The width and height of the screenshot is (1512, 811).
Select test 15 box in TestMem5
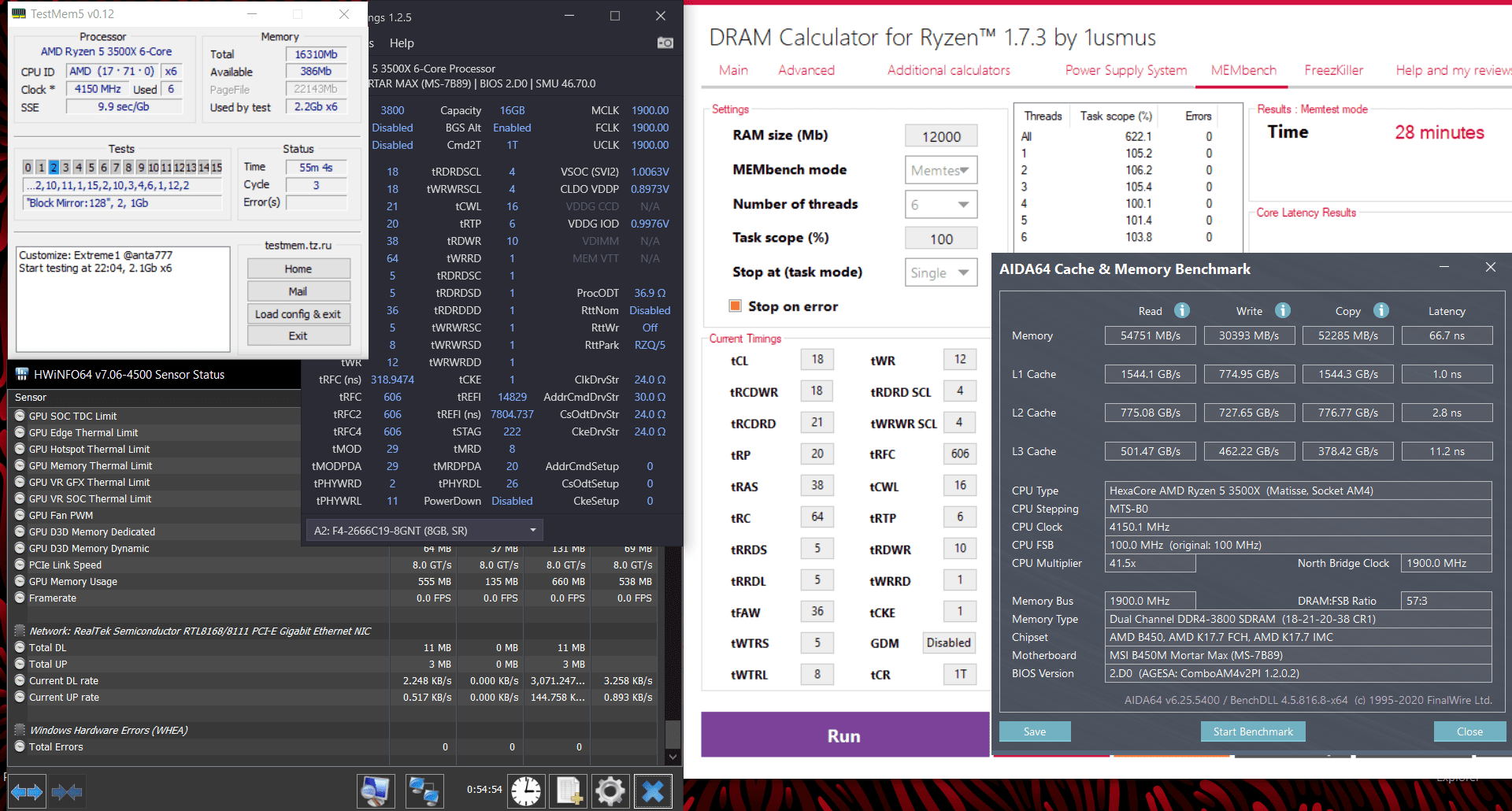[x=217, y=167]
